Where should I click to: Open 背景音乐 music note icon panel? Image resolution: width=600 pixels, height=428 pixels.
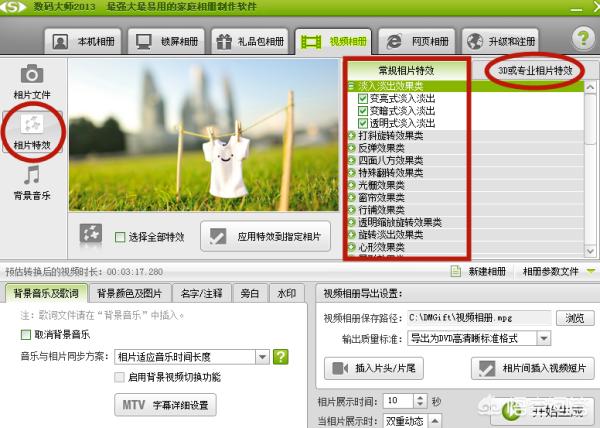point(32,182)
